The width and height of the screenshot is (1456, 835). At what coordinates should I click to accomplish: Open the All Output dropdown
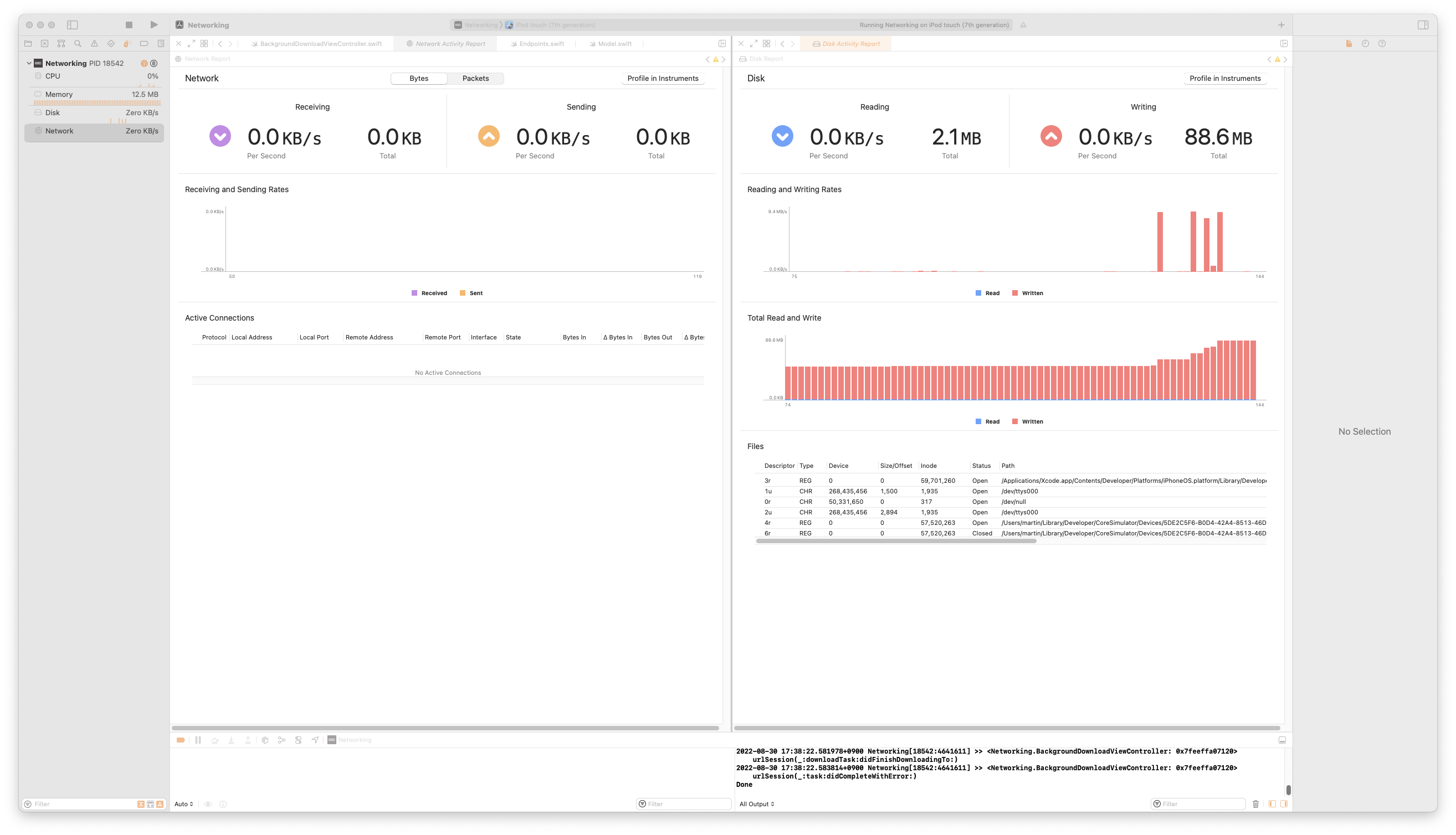click(757, 804)
